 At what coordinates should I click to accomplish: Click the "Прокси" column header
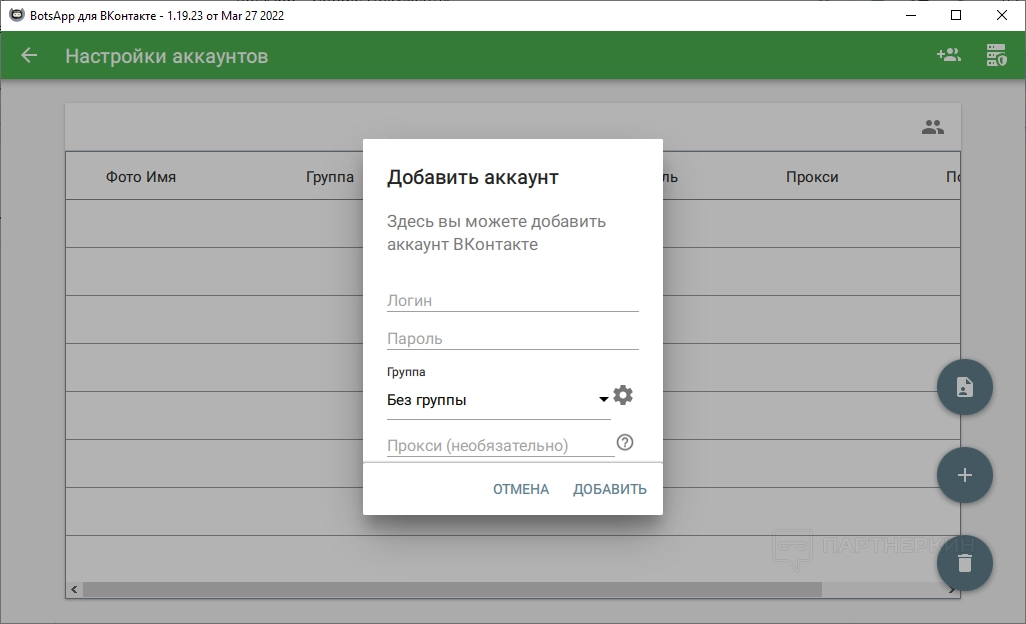(811, 177)
